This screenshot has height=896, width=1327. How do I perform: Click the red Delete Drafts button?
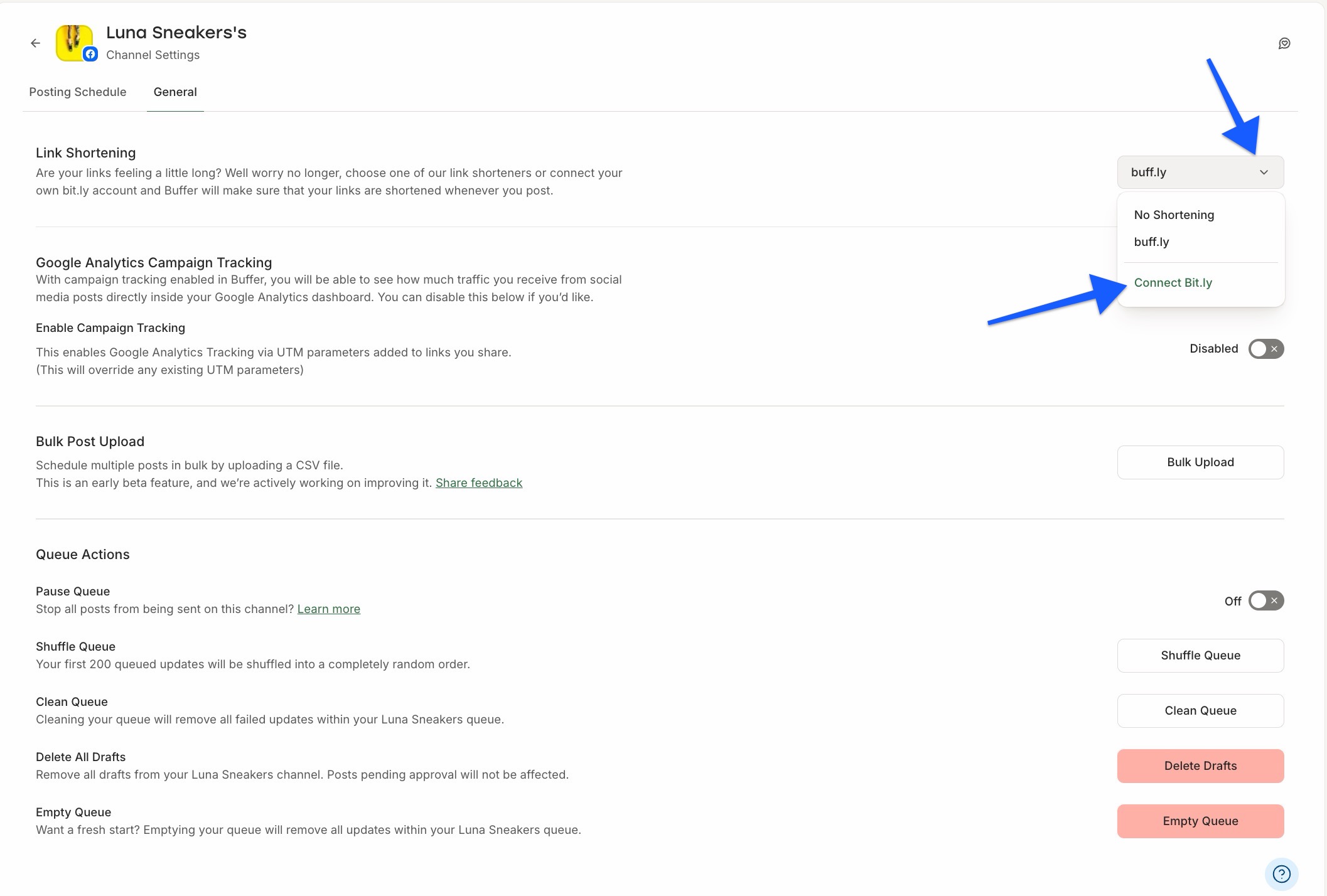click(x=1200, y=766)
